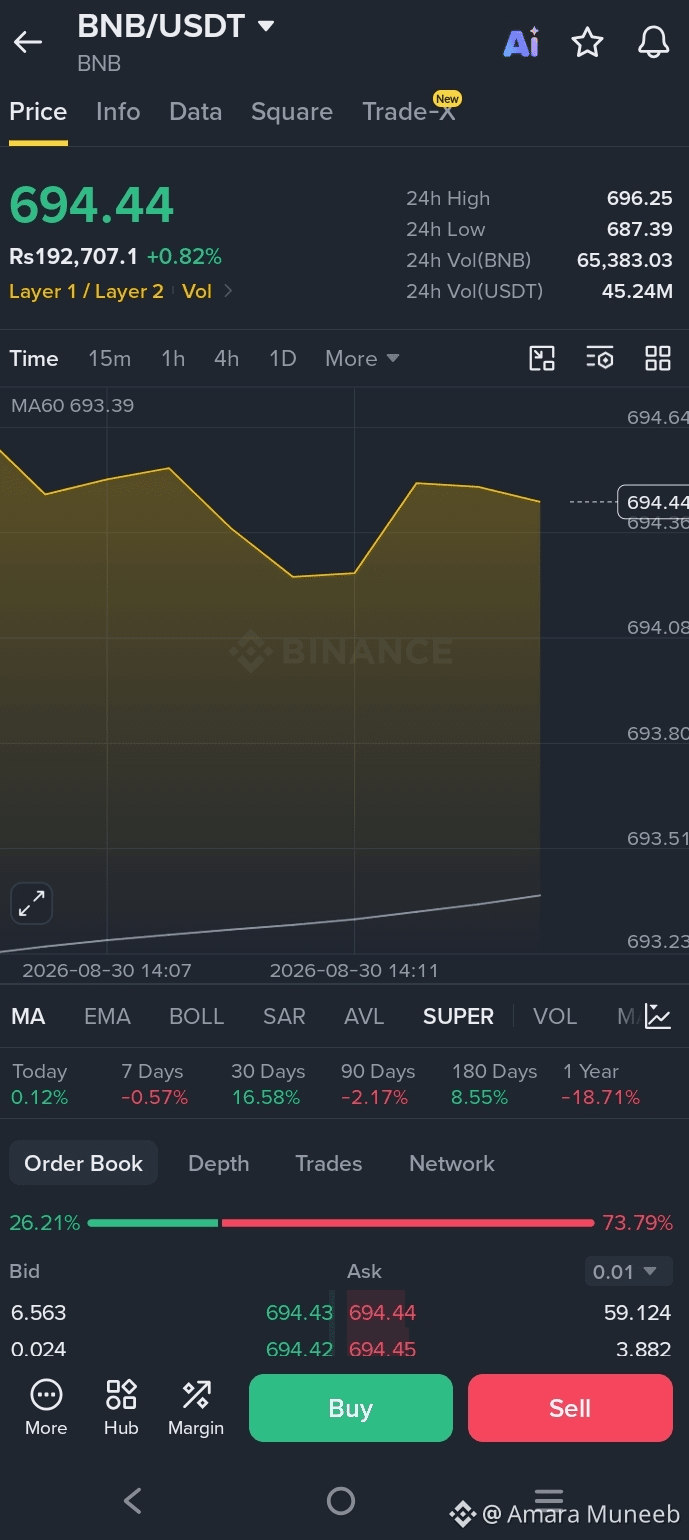Switch to the Depth tab
The height and width of the screenshot is (1540, 689).
[x=219, y=1163]
